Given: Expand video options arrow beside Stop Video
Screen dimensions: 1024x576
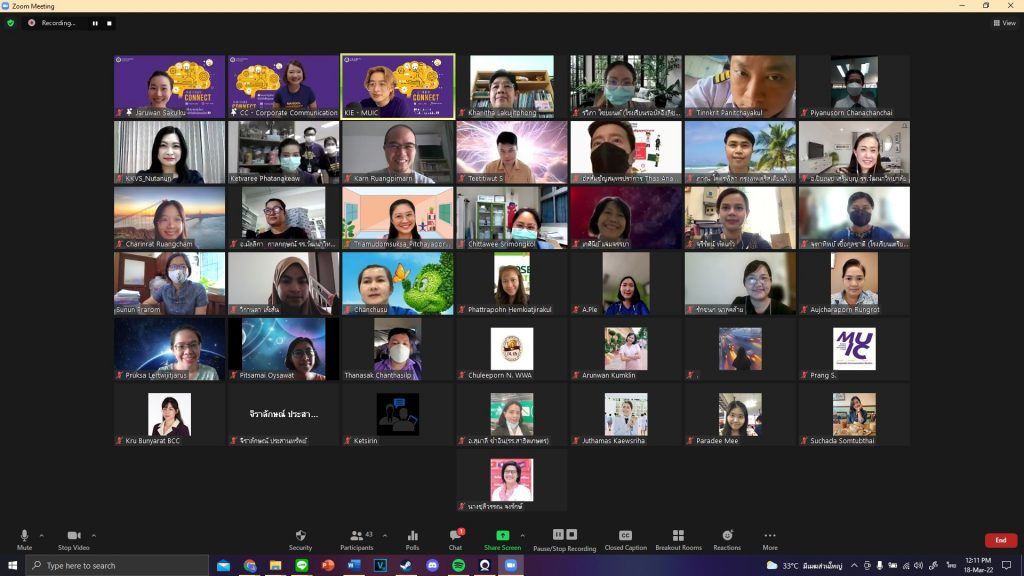Looking at the screenshot, I should [94, 535].
